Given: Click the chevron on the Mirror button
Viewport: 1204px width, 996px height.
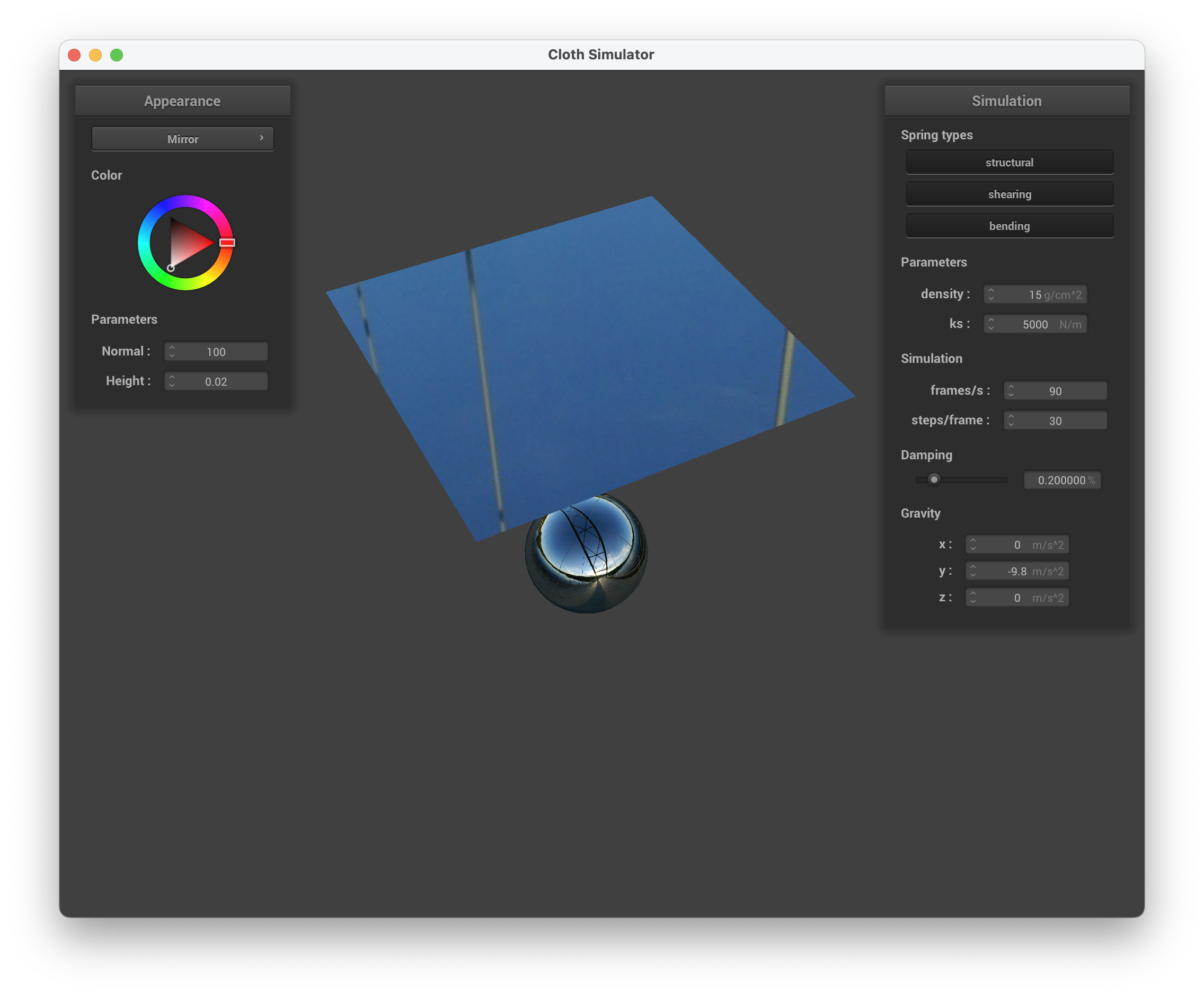Looking at the screenshot, I should [x=261, y=138].
